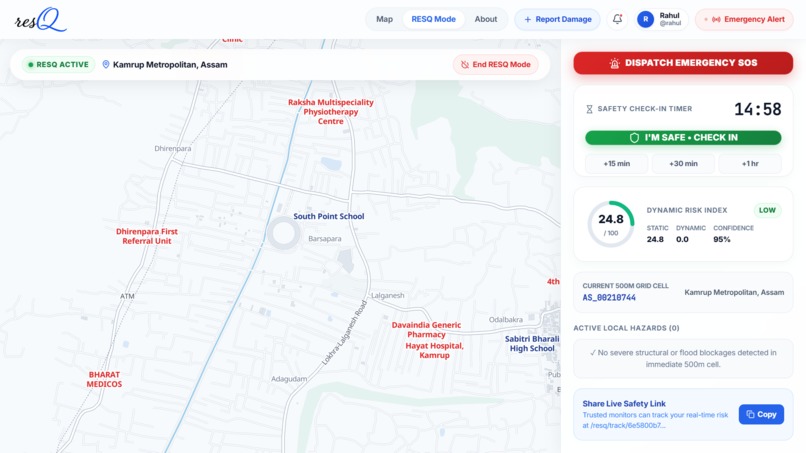Click grid cell ID AS_00210744
Viewport: 806px width, 453px height.
click(609, 298)
